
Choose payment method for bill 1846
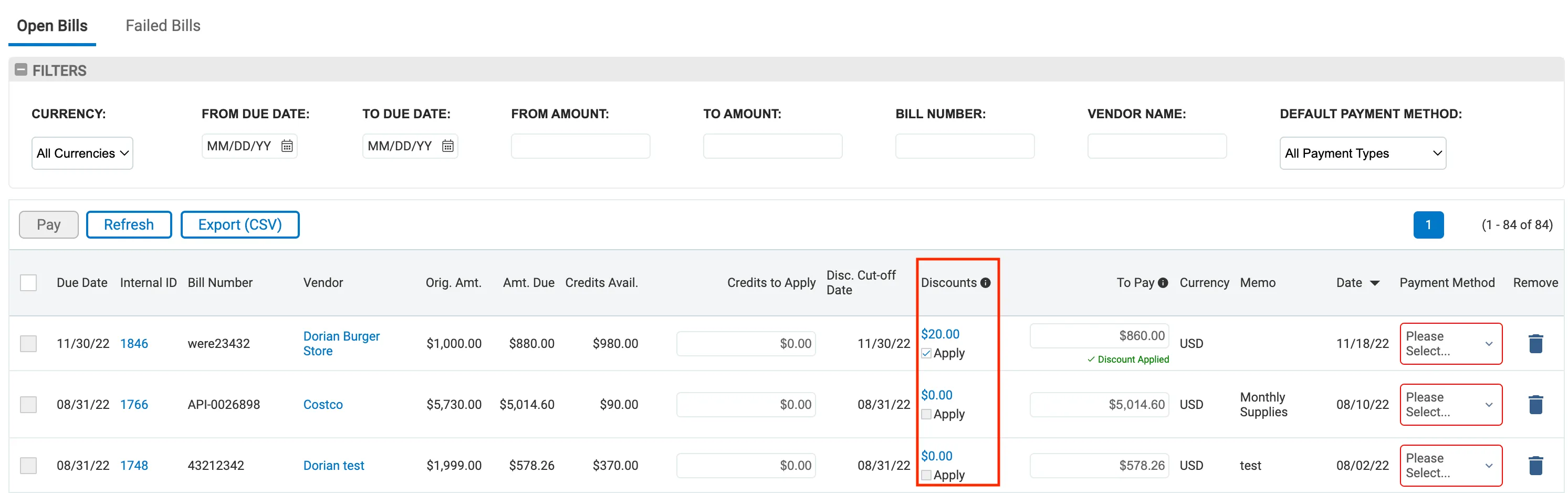pos(1450,344)
